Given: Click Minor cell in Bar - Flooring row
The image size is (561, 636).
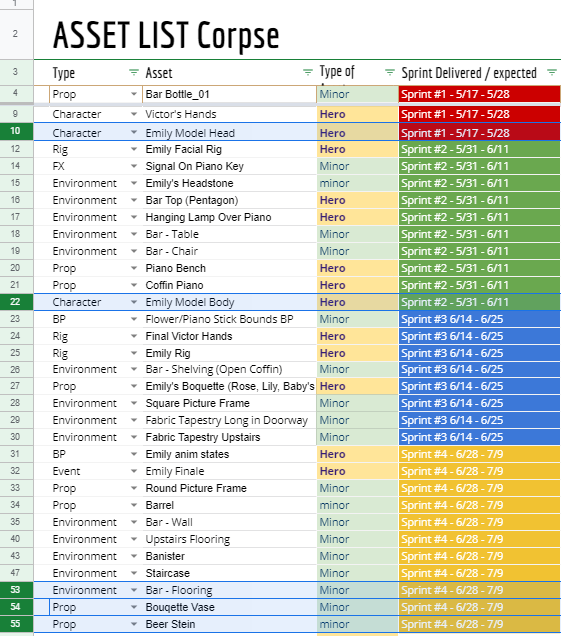Looking at the screenshot, I should coord(357,590).
